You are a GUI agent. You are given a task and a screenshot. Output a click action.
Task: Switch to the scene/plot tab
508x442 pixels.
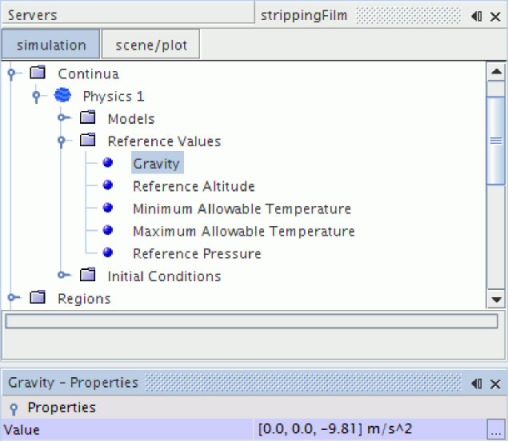tap(151, 44)
